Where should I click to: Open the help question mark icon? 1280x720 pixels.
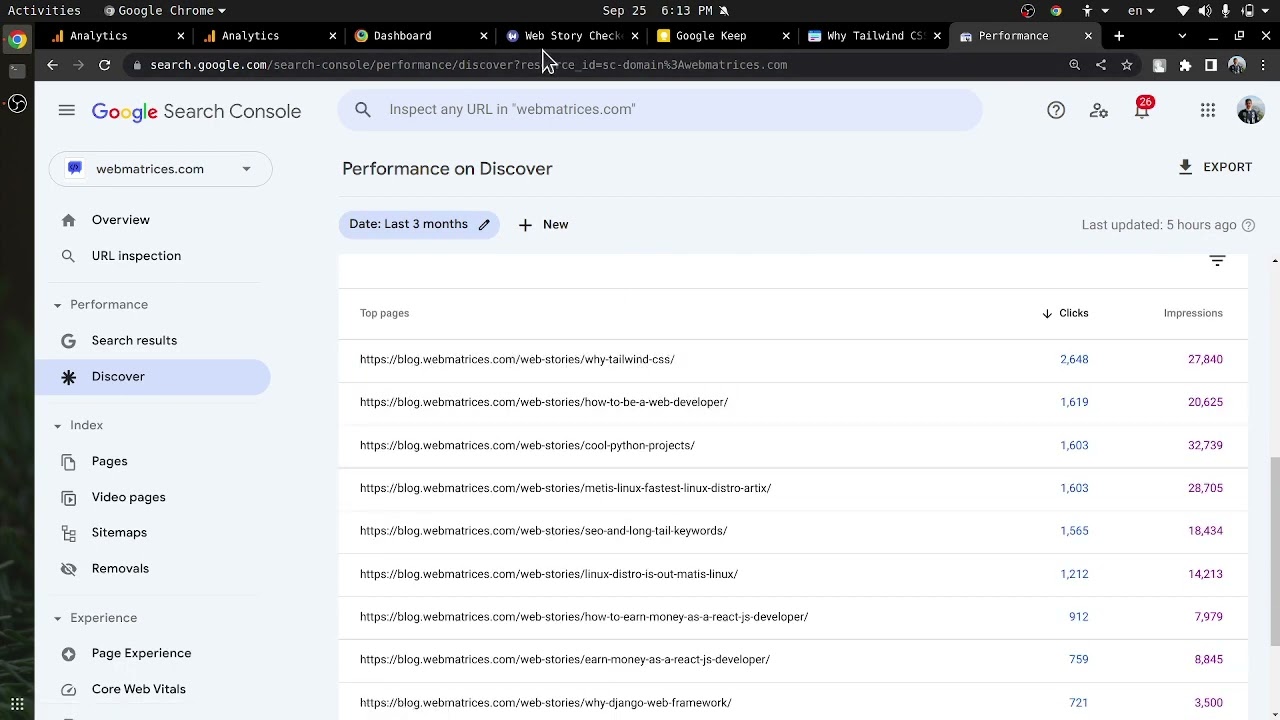(x=1056, y=111)
